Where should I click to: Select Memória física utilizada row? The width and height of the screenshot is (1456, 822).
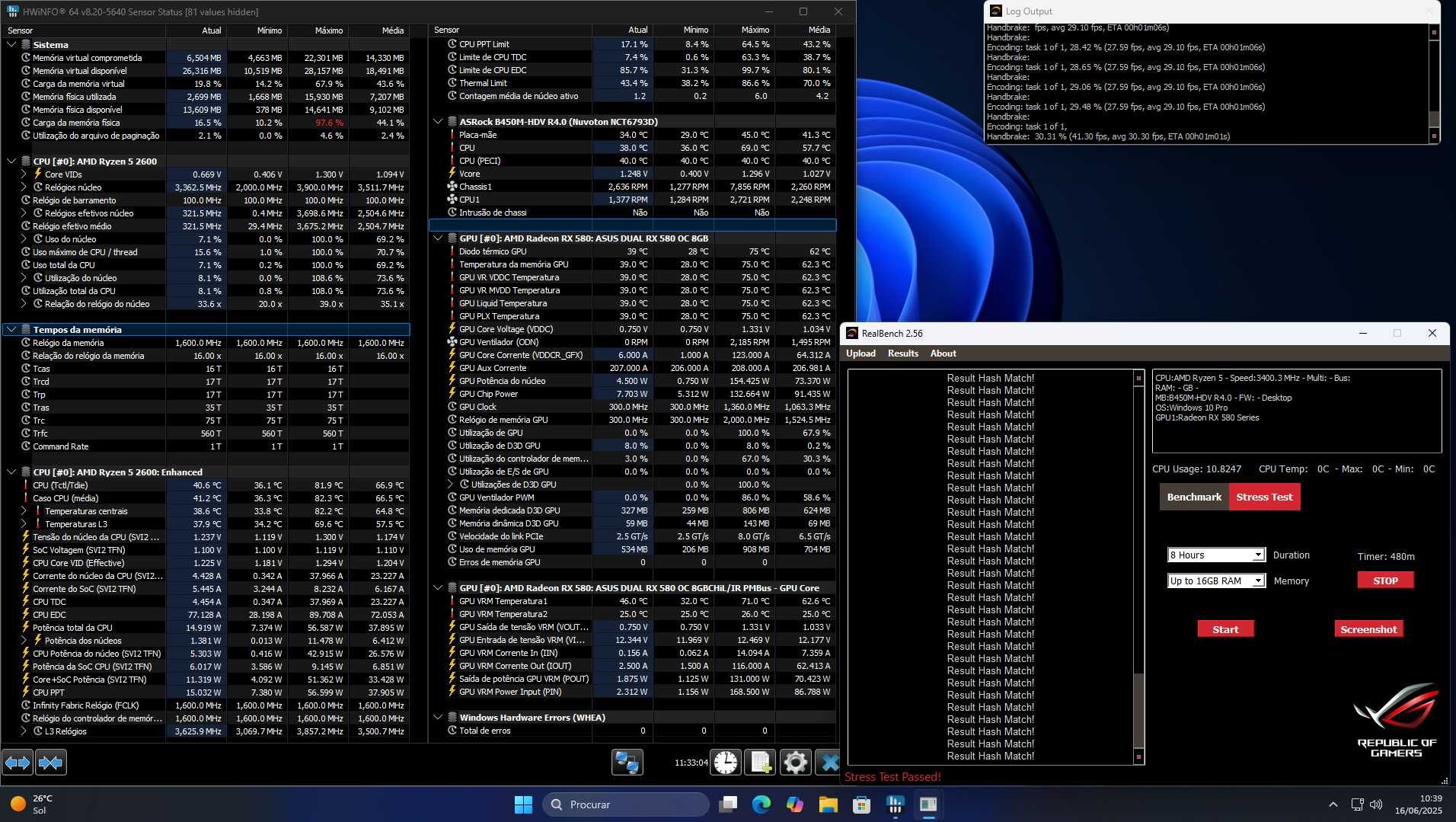[206, 97]
